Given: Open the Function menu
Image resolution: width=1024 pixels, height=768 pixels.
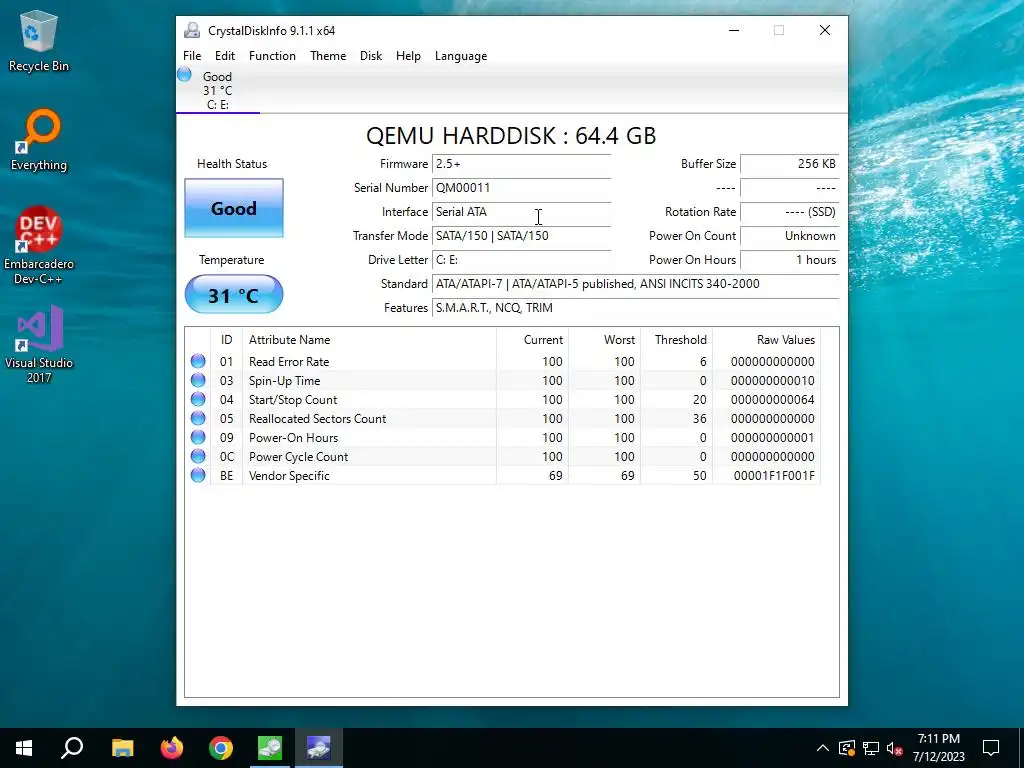Looking at the screenshot, I should click(272, 56).
